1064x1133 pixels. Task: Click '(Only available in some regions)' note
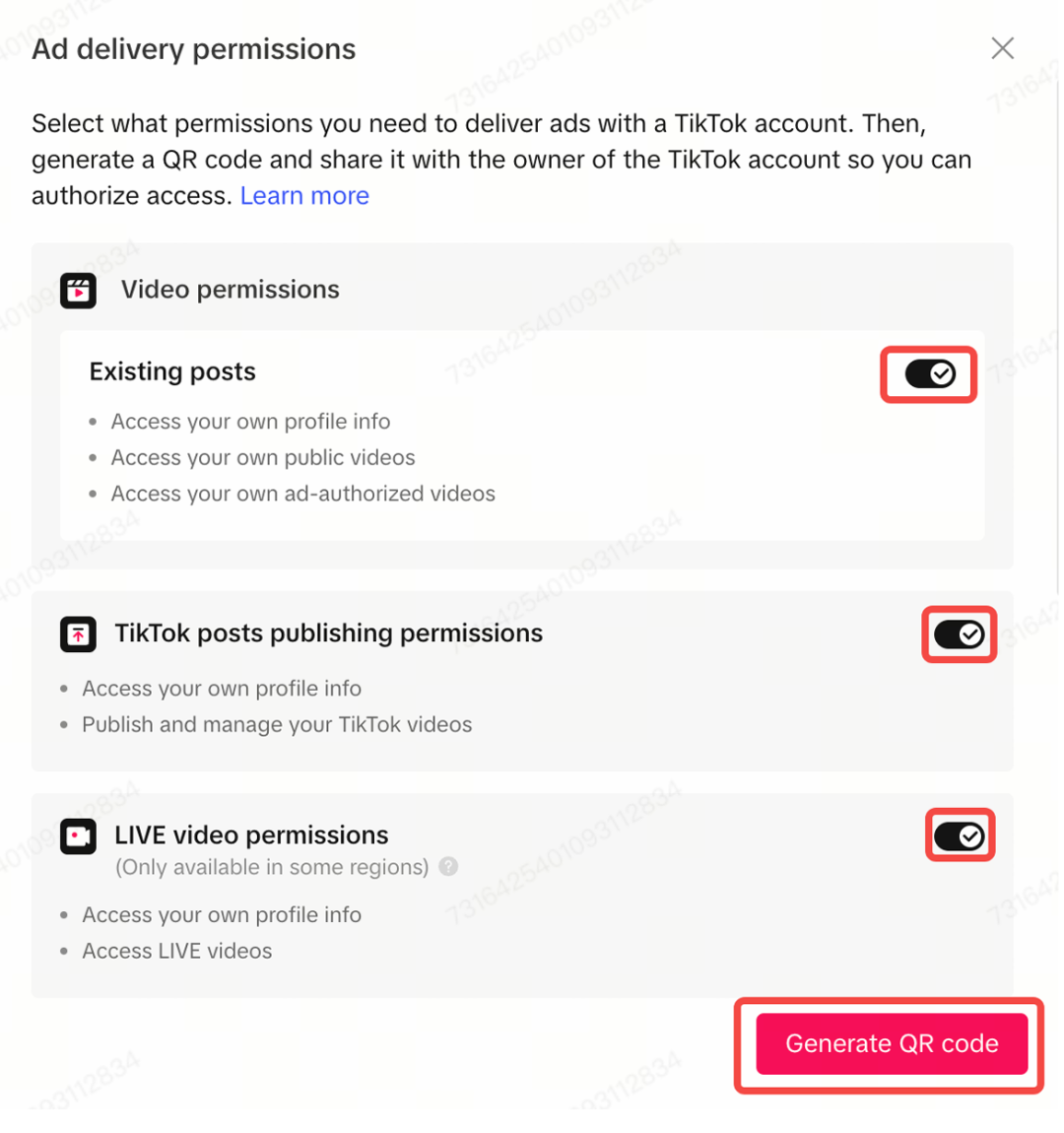[272, 868]
